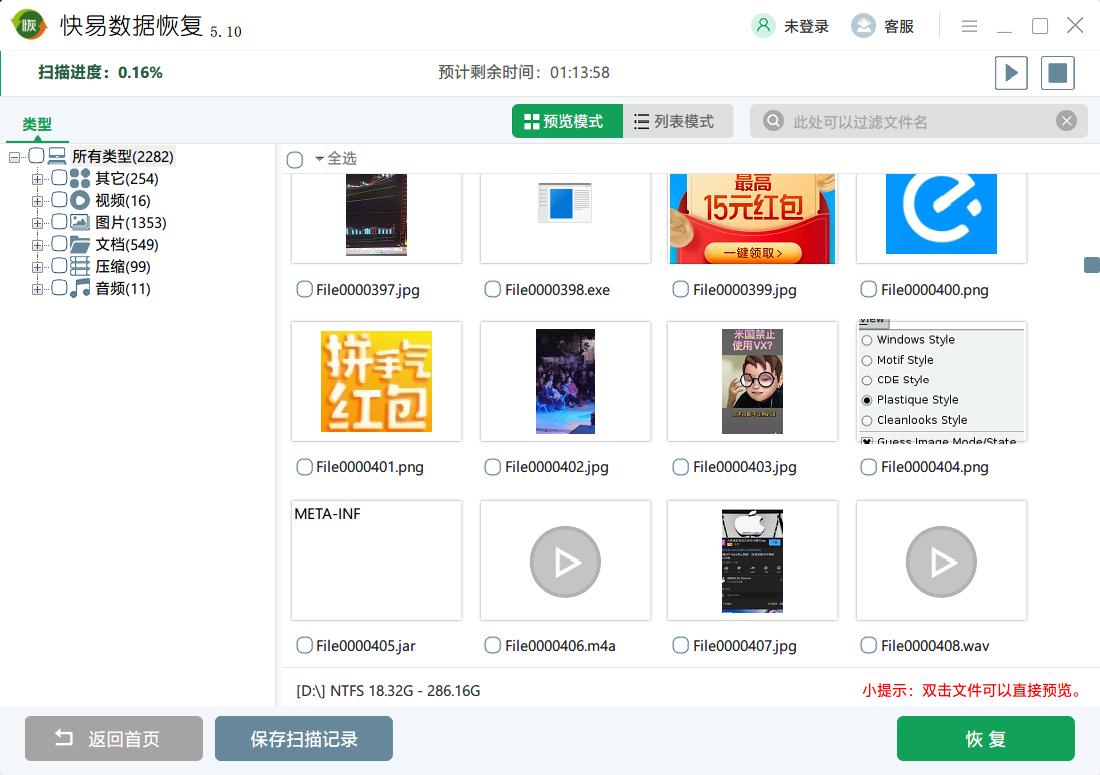Image resolution: width=1100 pixels, height=775 pixels.
Task: Expand the 其它(254) tree node
Action: tap(37, 179)
